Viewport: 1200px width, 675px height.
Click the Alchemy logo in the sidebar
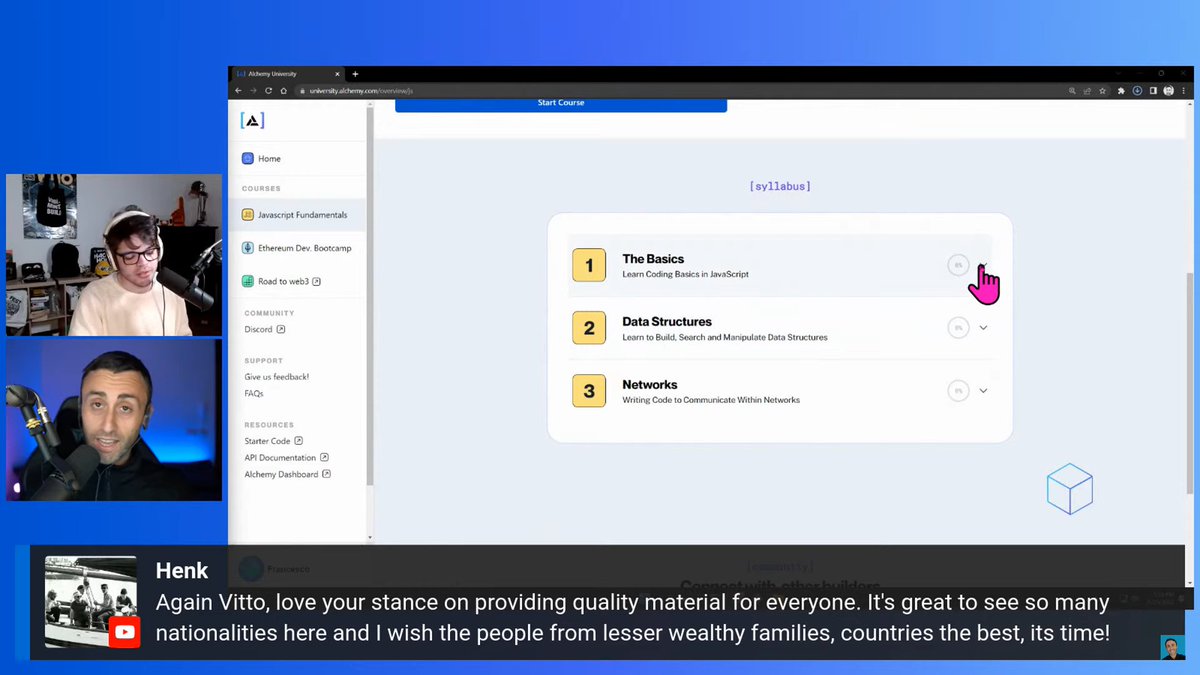tap(252, 120)
